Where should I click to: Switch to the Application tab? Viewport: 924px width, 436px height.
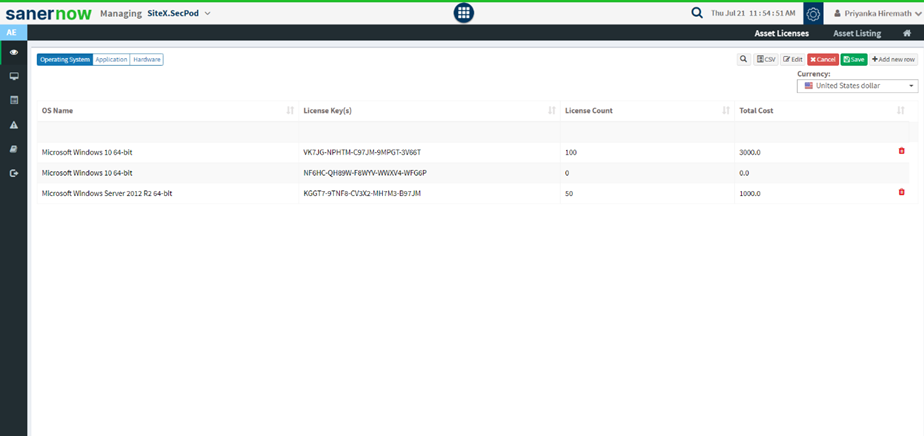pos(111,60)
